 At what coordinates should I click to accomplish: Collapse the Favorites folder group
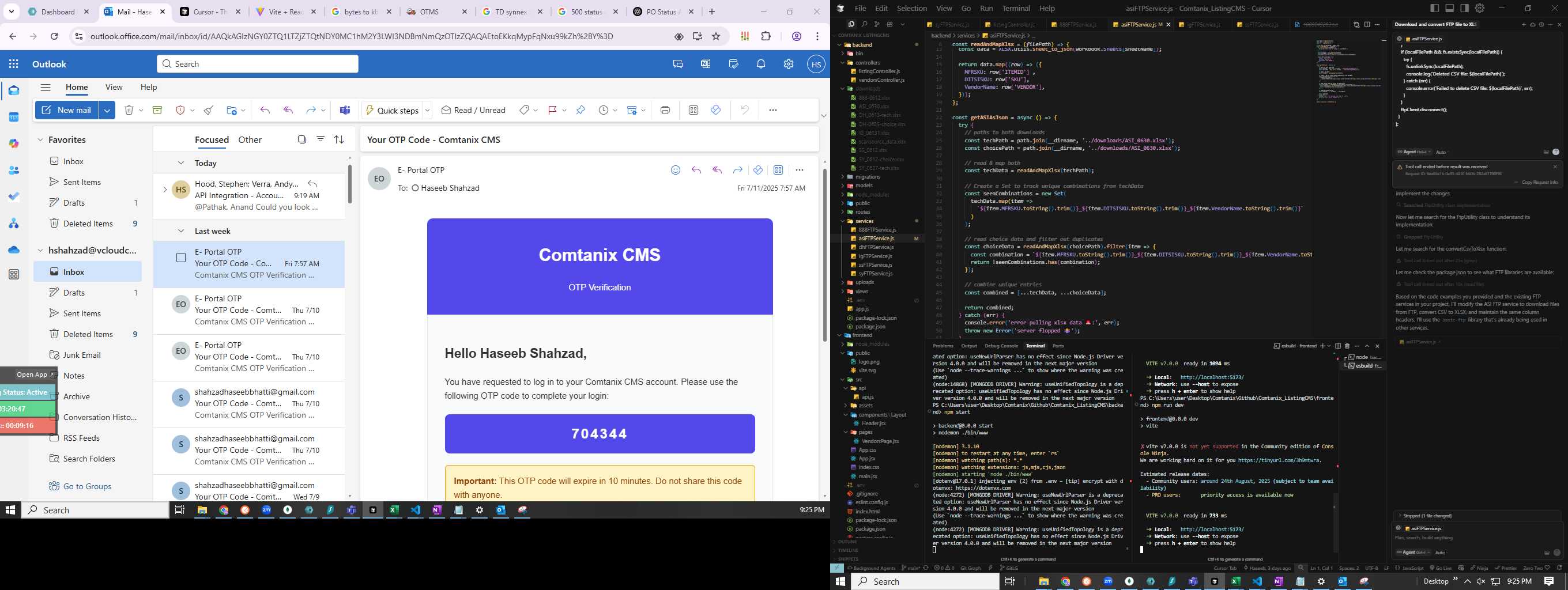[40, 140]
